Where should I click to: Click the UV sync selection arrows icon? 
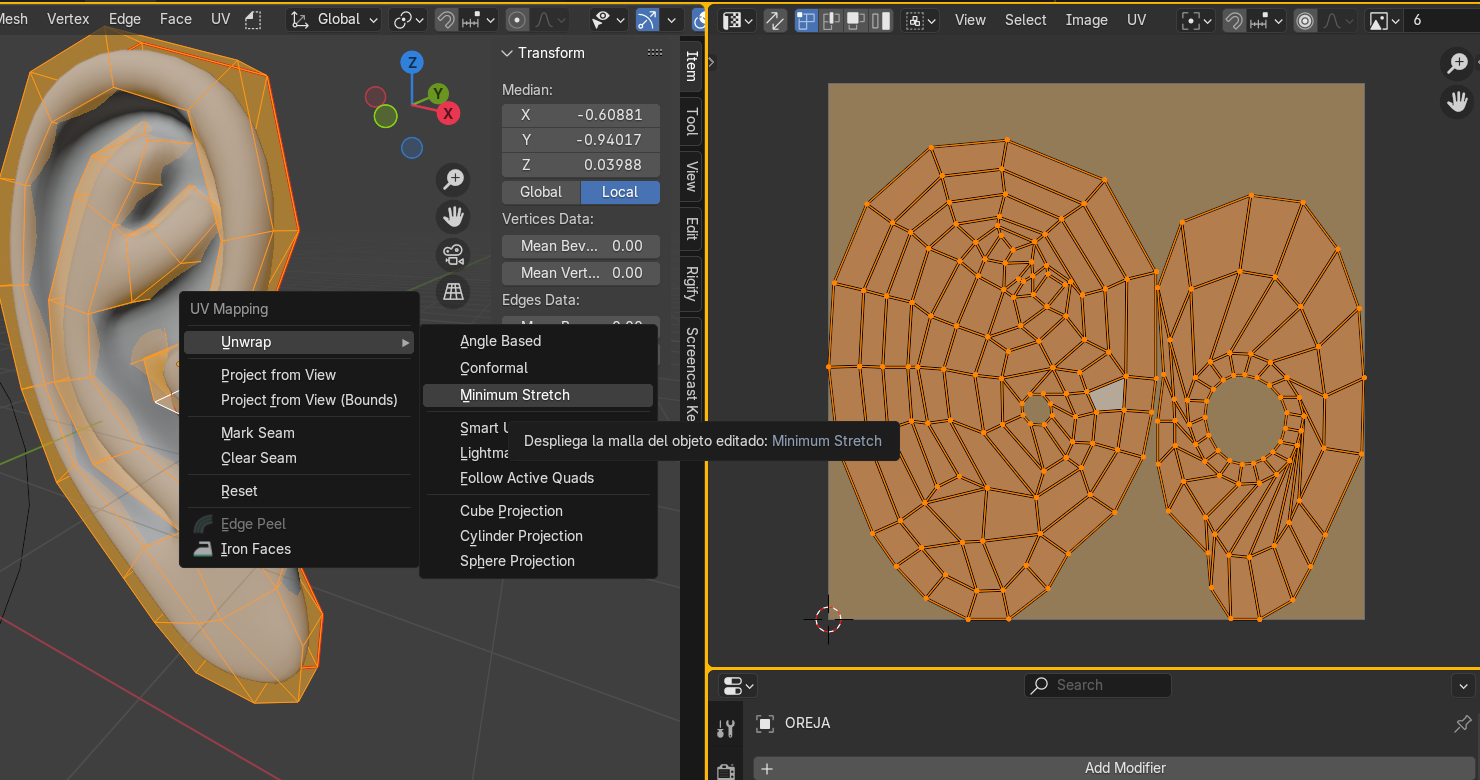point(775,20)
